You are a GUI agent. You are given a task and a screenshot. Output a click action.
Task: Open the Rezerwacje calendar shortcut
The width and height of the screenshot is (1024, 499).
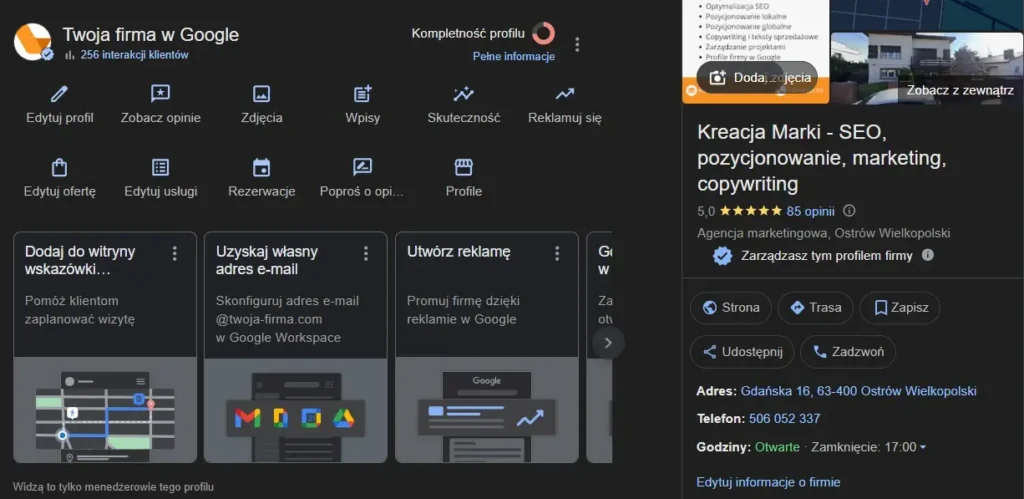click(261, 178)
